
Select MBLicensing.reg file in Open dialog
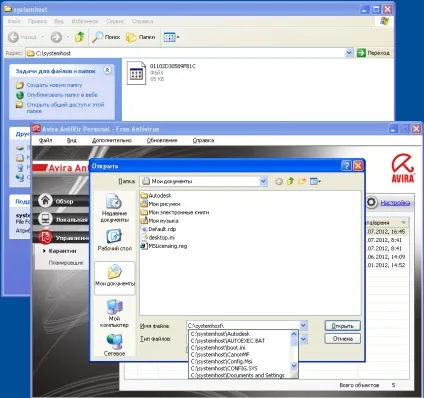tap(164, 246)
